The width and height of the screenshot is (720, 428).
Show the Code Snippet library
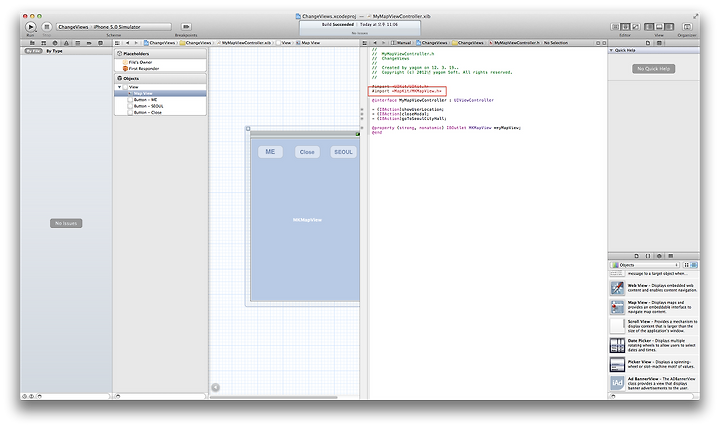pos(648,256)
